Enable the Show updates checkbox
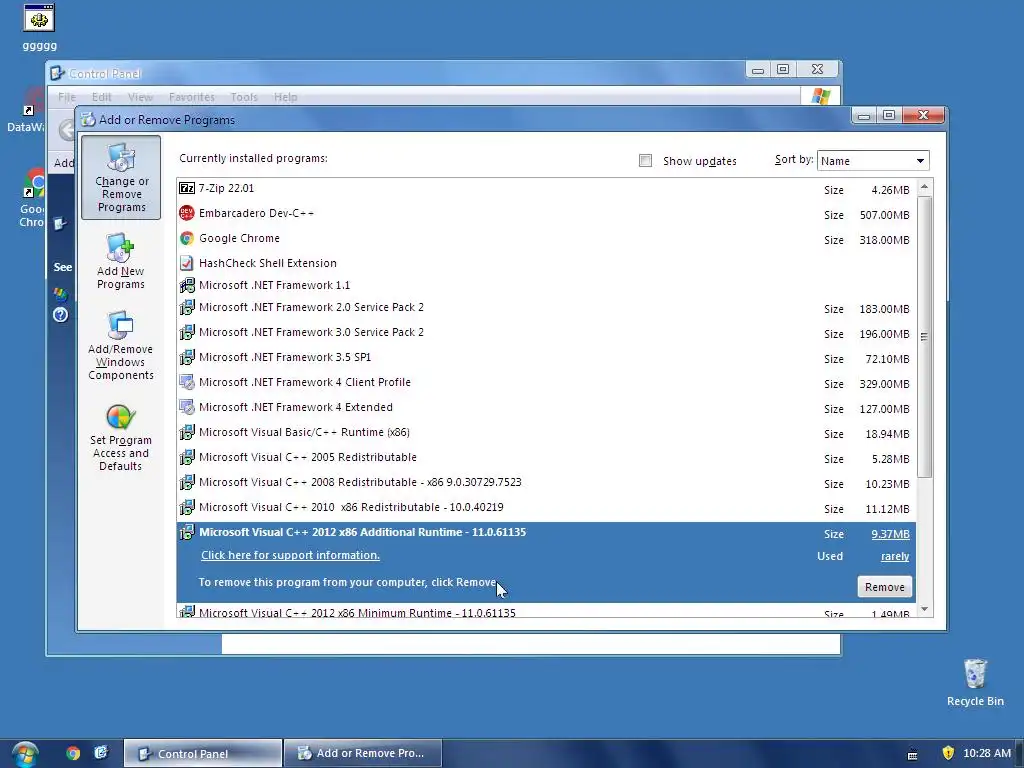The height and width of the screenshot is (768, 1024). point(645,161)
